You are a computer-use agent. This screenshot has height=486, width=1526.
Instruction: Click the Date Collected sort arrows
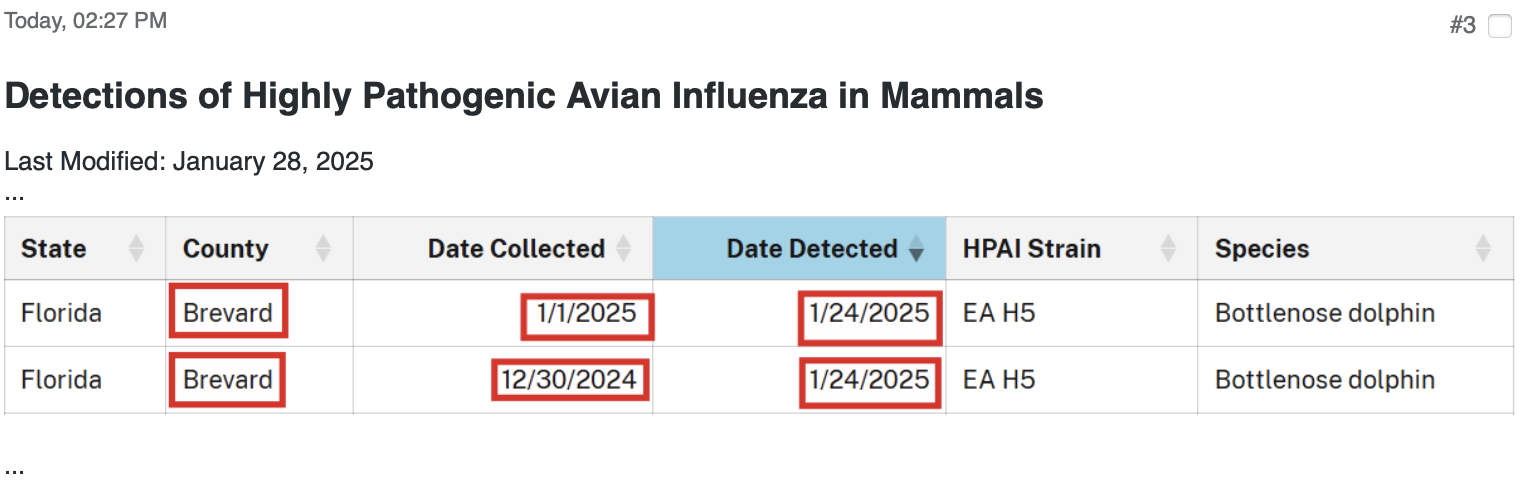pos(624,248)
